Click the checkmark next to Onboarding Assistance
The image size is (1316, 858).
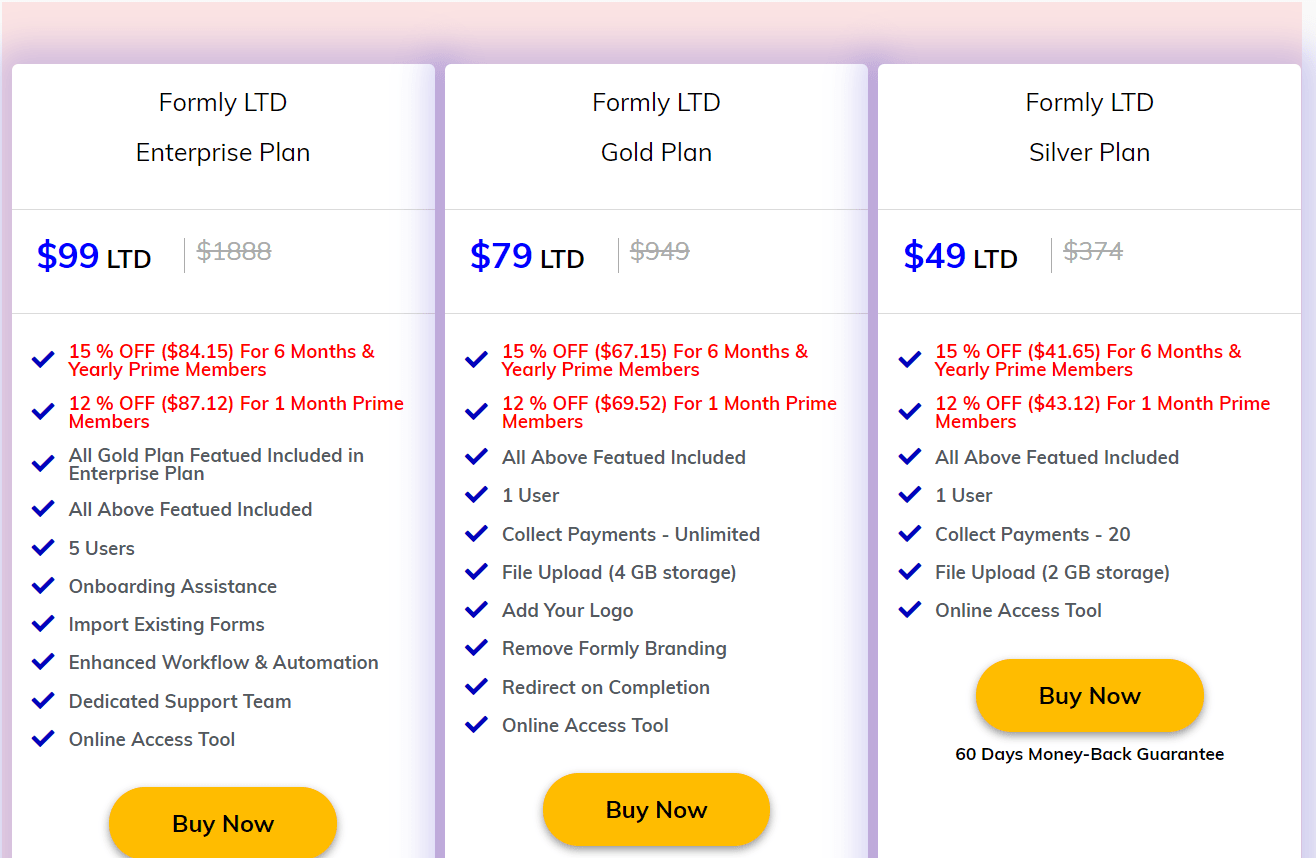coord(43,585)
